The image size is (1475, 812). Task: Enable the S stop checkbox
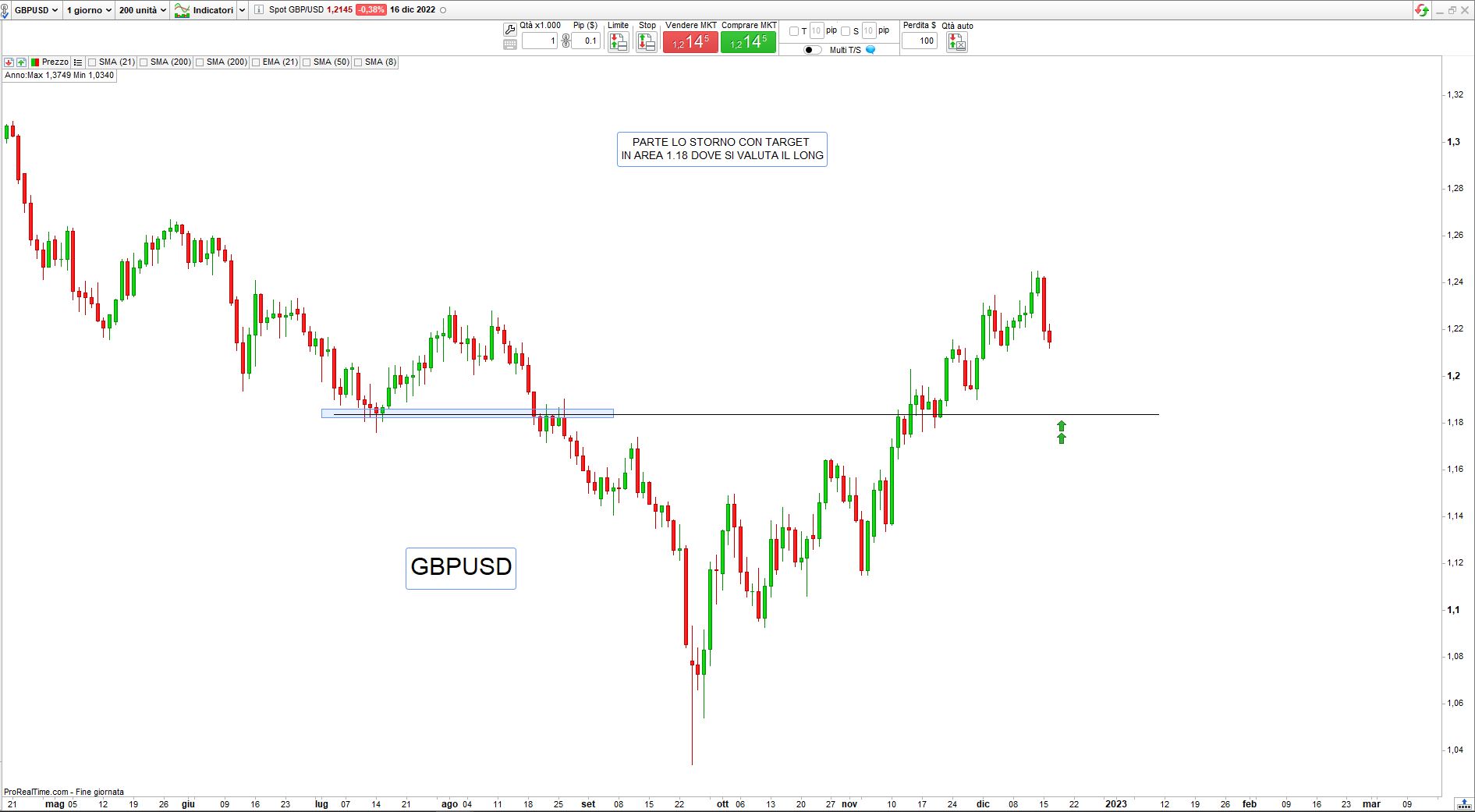(846, 31)
